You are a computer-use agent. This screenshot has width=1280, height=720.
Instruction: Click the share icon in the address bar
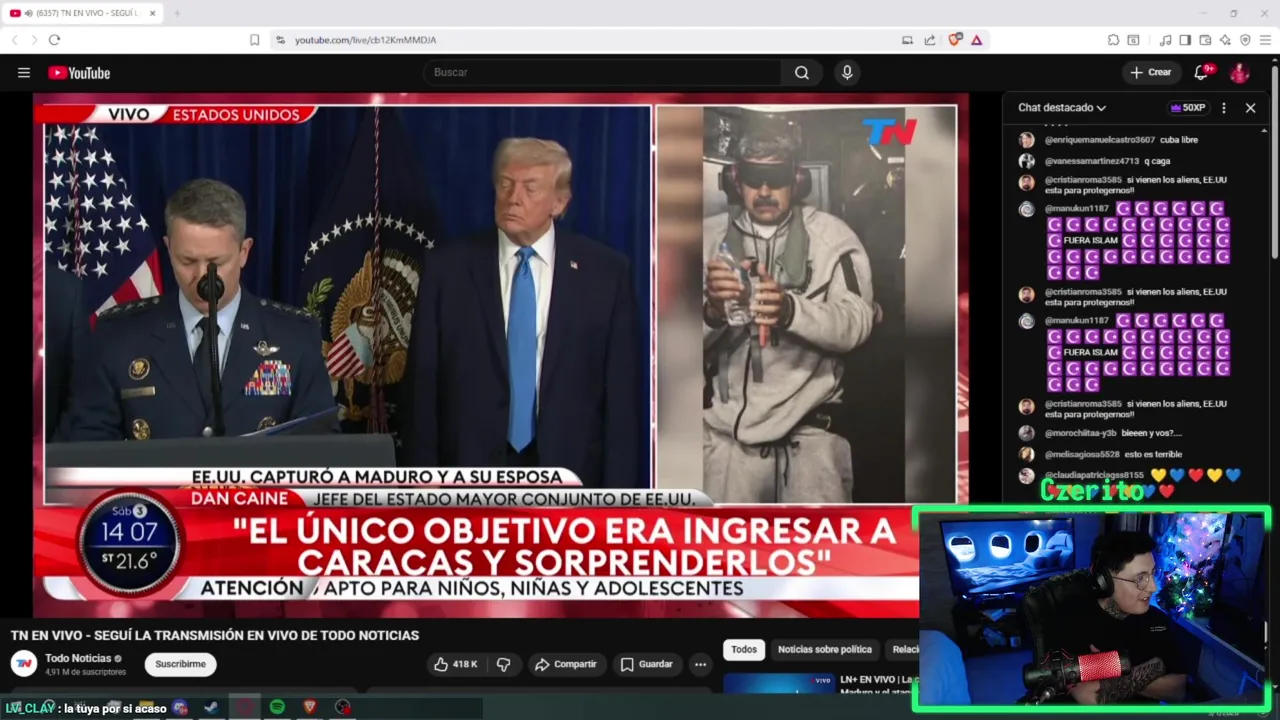click(x=929, y=40)
